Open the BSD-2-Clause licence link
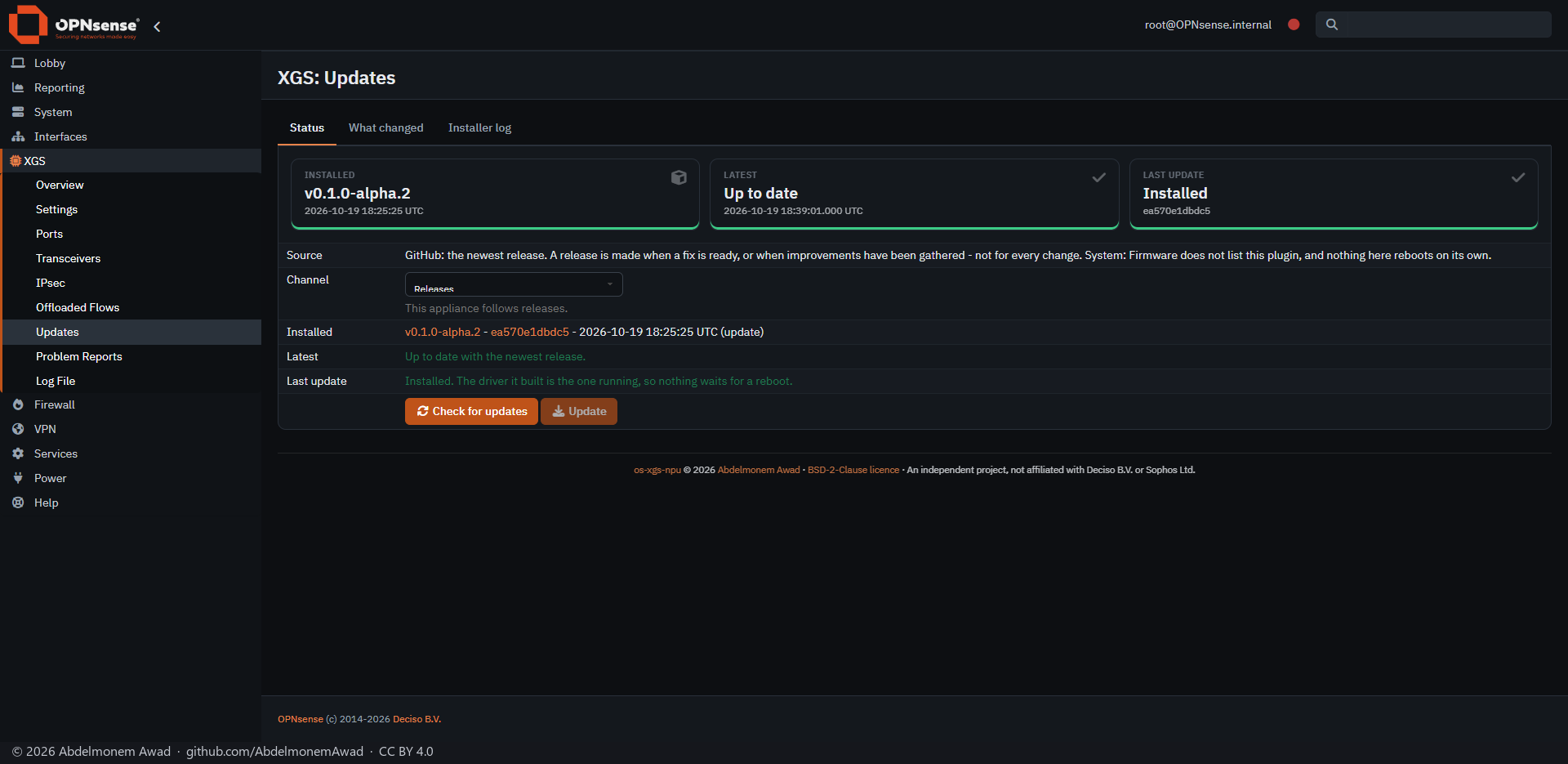Image resolution: width=1568 pixels, height=764 pixels. coord(853,470)
